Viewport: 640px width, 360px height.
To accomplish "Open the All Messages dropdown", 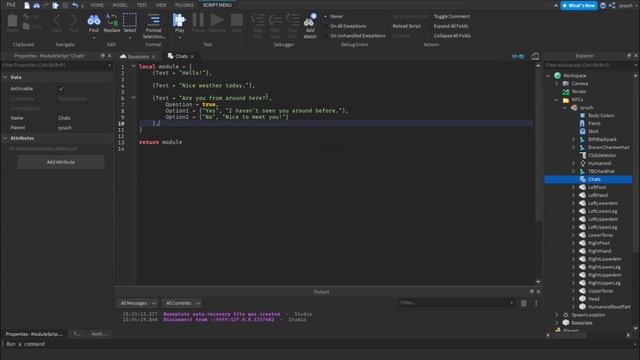I will pyautogui.click(x=138, y=303).
